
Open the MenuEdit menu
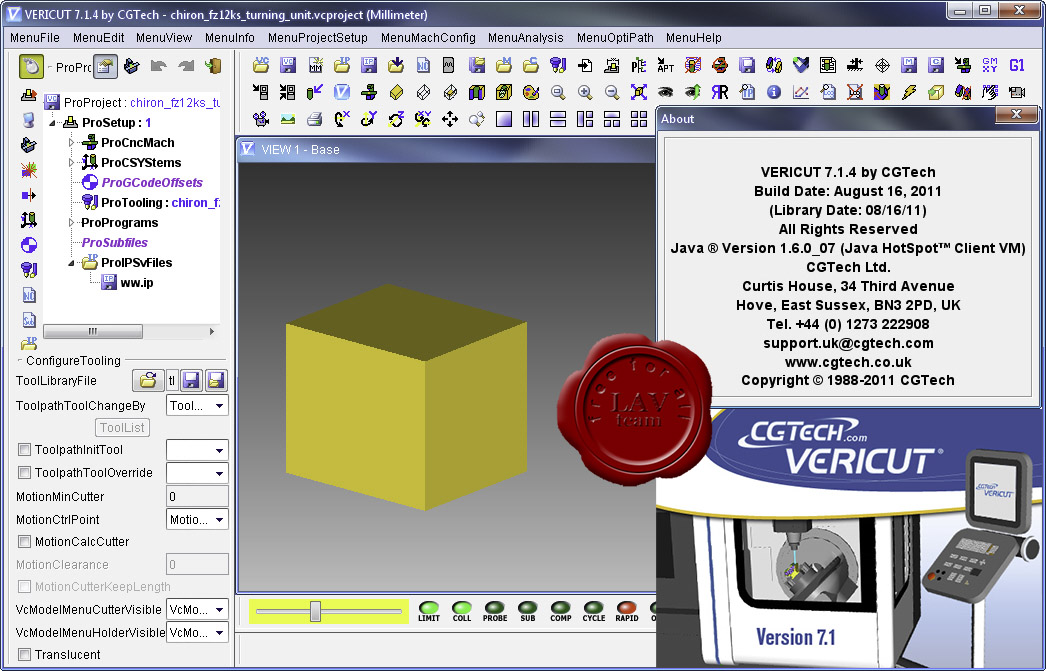coord(99,38)
